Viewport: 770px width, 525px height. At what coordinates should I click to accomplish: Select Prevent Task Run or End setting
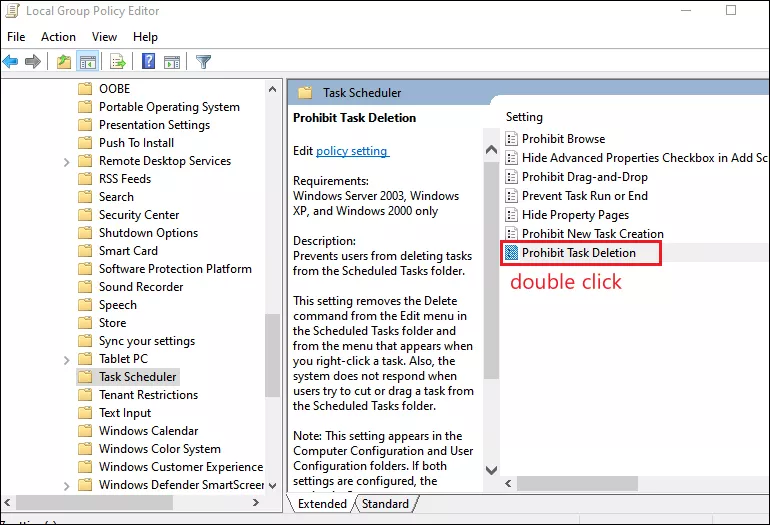pyautogui.click(x=585, y=196)
